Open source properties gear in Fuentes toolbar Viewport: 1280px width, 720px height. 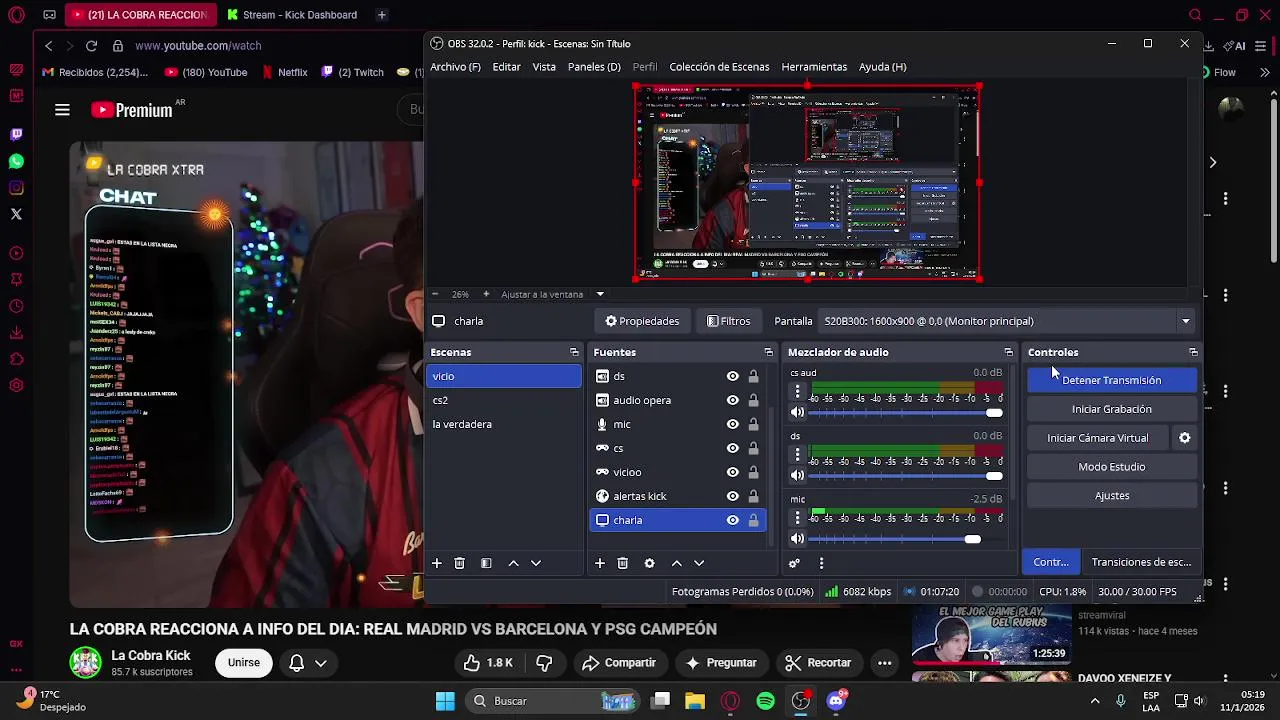(649, 563)
